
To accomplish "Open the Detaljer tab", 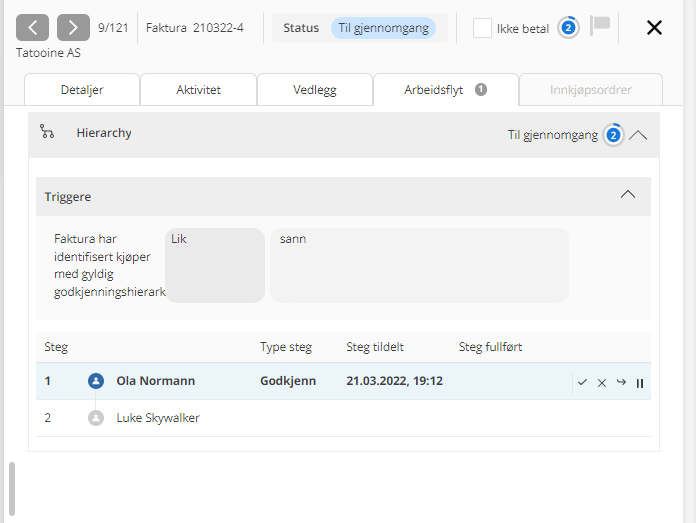I will click(81, 90).
